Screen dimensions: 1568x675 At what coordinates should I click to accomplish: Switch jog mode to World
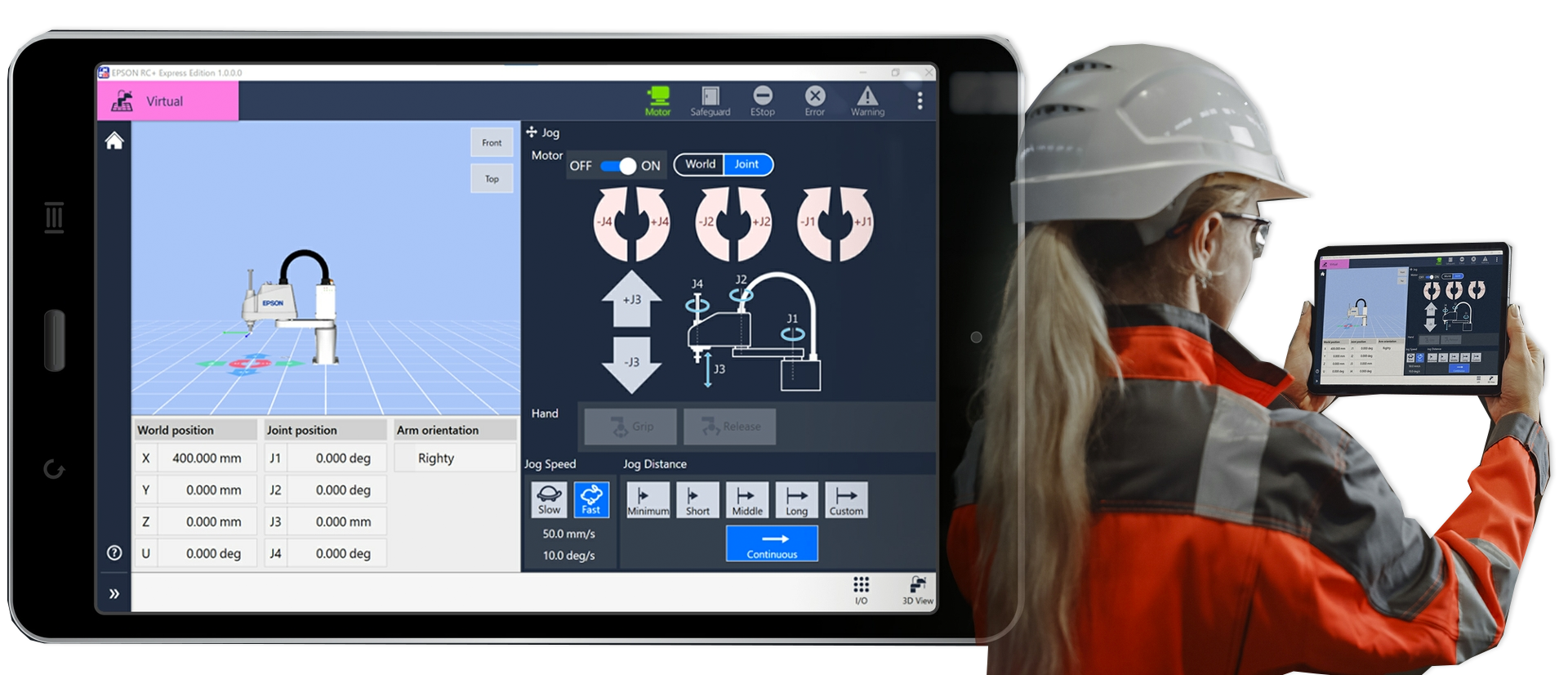pos(700,164)
